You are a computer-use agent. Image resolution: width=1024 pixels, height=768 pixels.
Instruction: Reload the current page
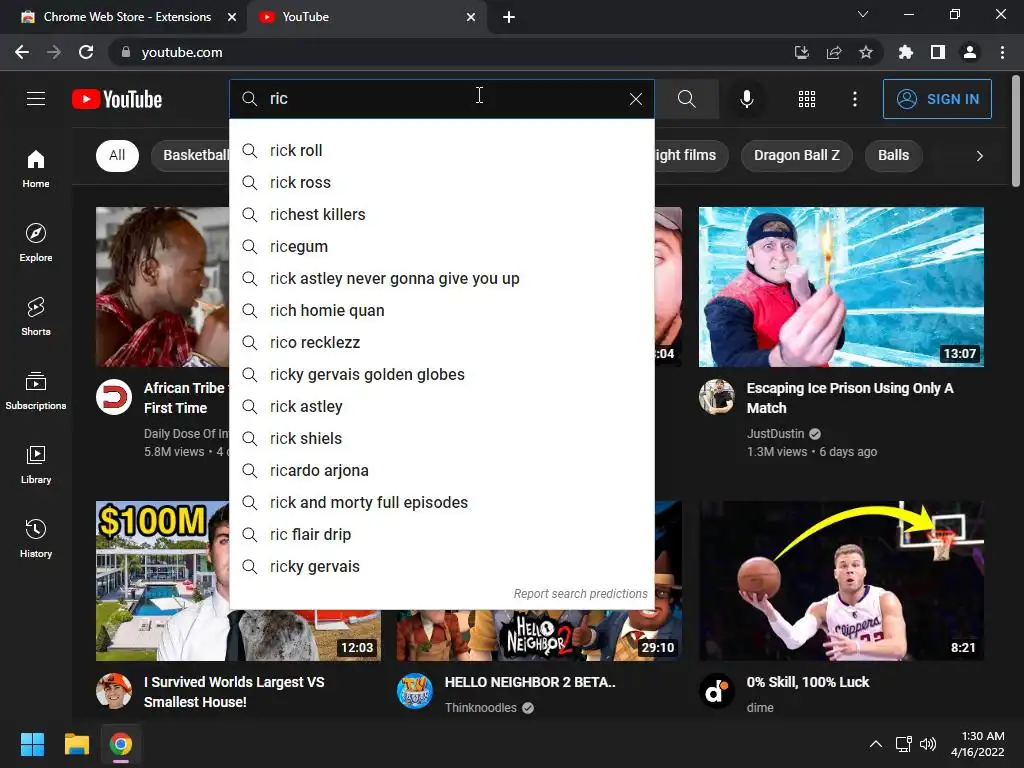pyautogui.click(x=86, y=52)
